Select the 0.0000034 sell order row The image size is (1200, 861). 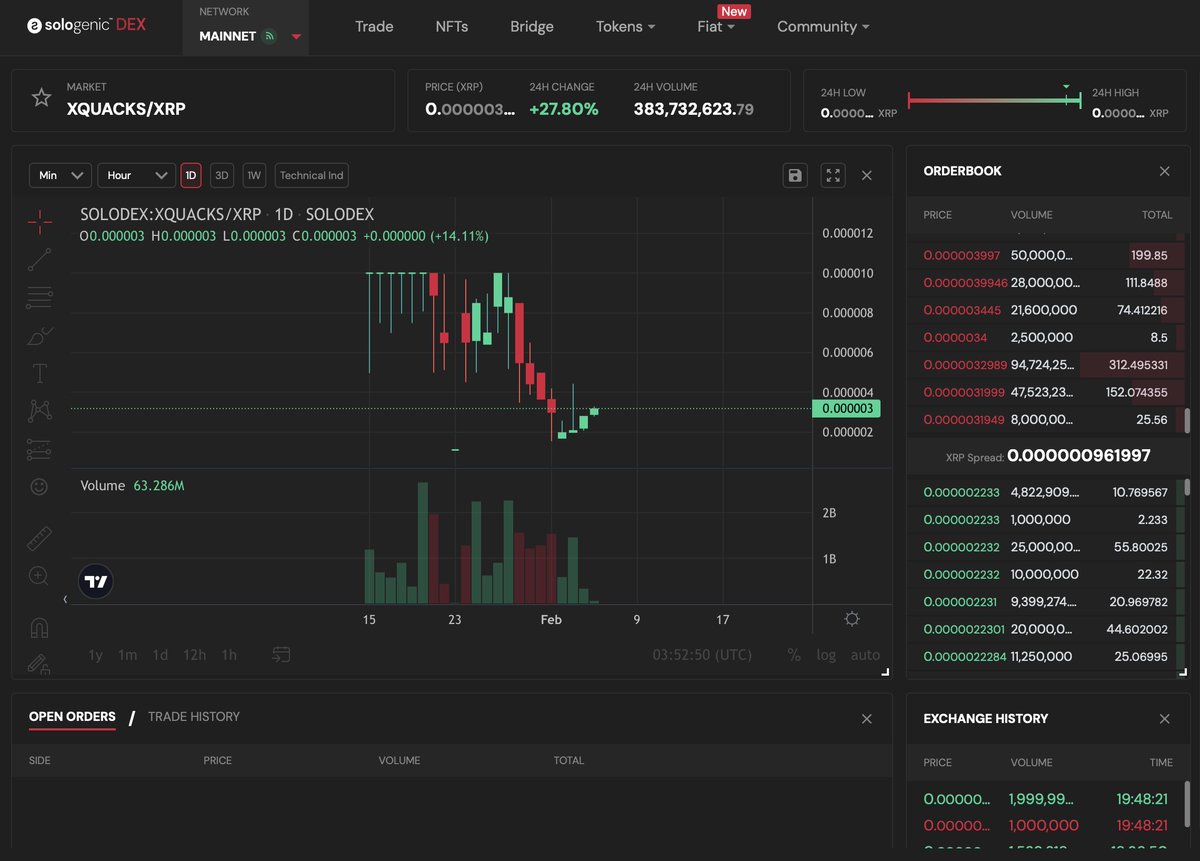[1045, 338]
